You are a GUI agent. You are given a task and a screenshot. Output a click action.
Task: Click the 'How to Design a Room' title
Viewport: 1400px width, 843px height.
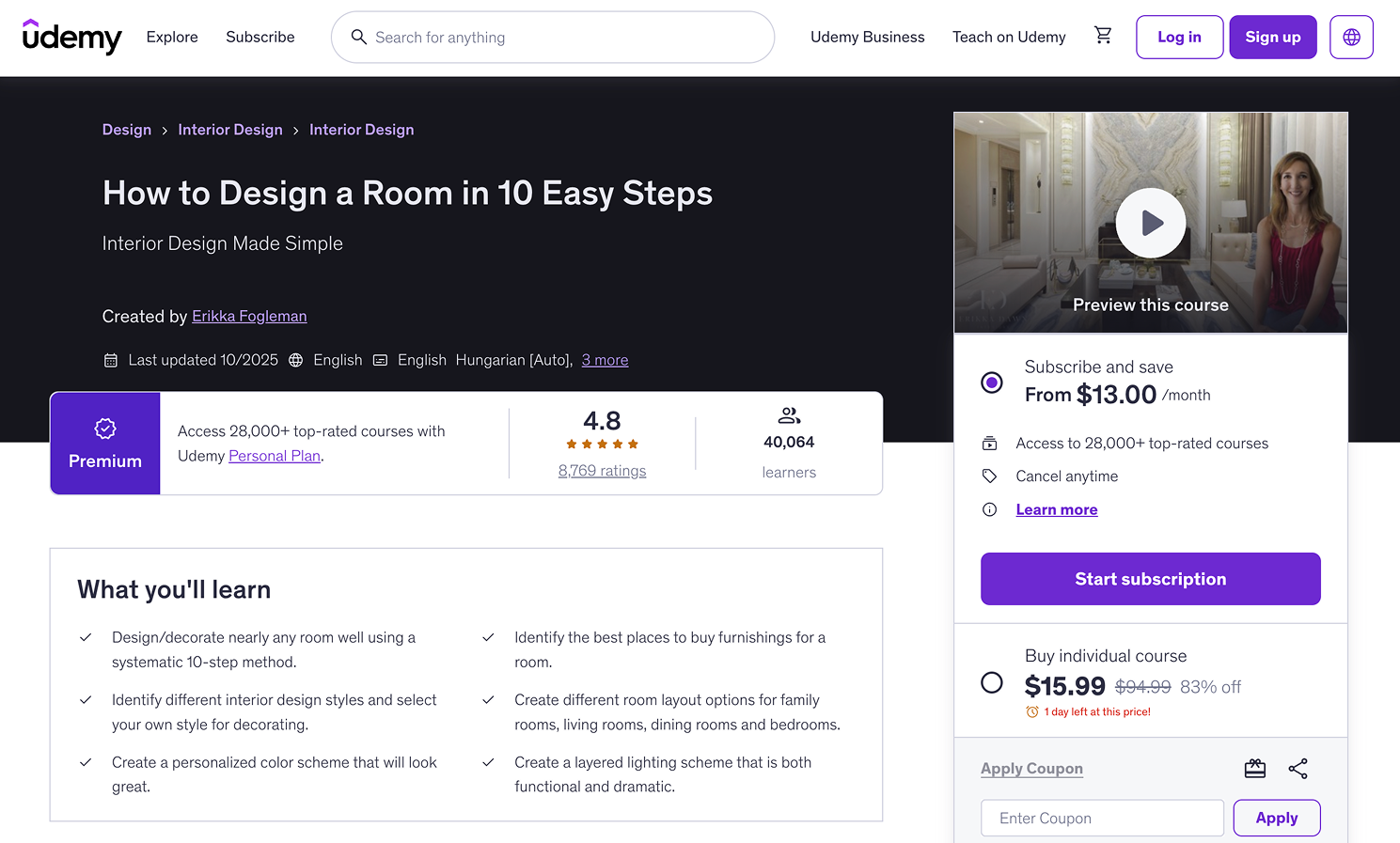(x=407, y=194)
